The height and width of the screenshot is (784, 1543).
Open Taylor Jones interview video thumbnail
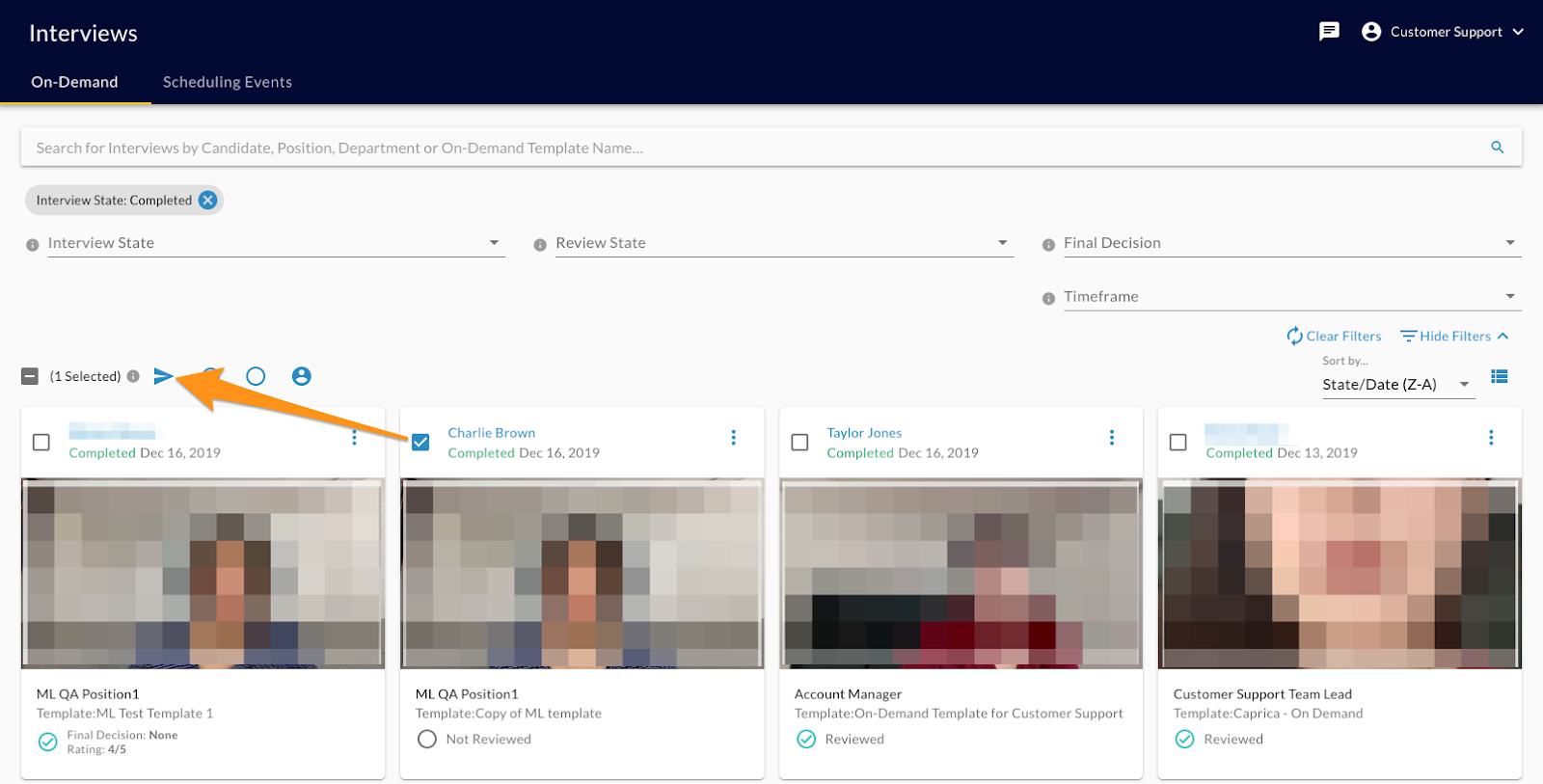point(961,573)
